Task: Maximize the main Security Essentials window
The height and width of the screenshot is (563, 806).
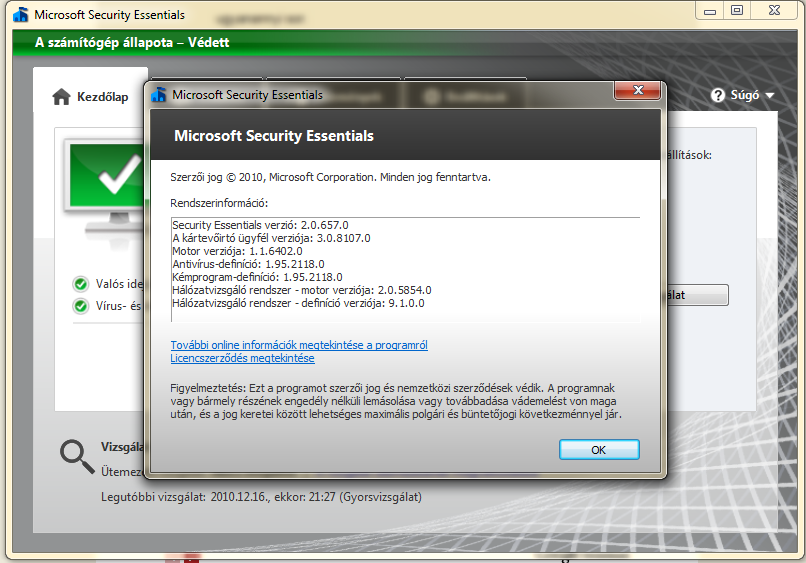Action: (x=737, y=10)
